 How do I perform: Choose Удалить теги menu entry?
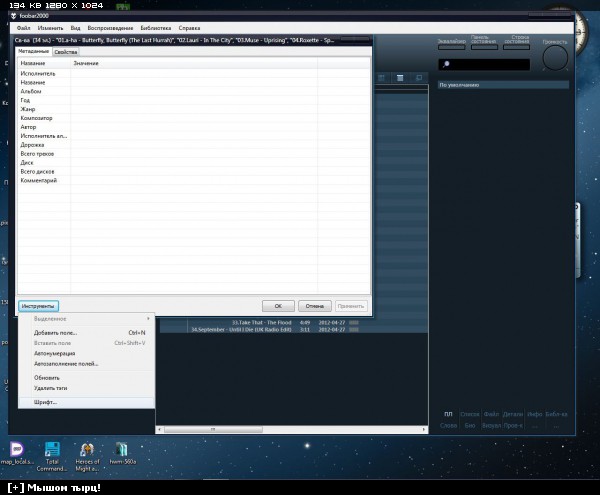86,388
